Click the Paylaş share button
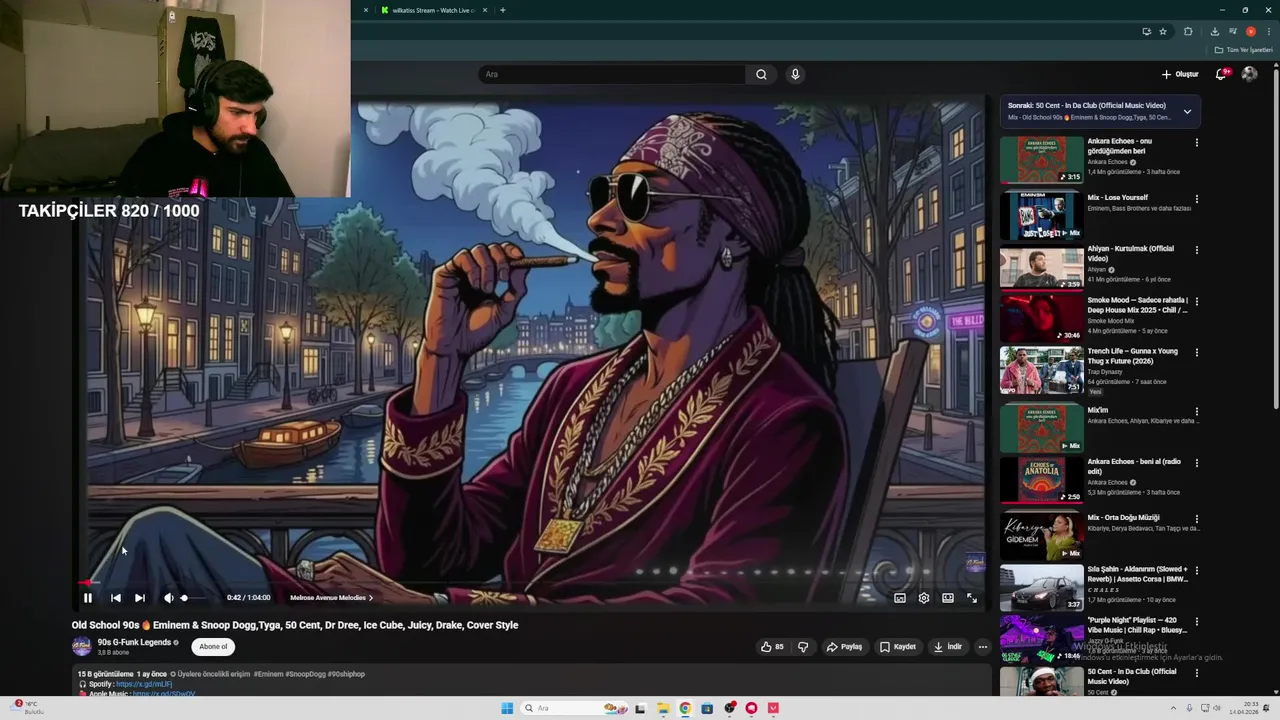The width and height of the screenshot is (1280, 720). coord(844,647)
